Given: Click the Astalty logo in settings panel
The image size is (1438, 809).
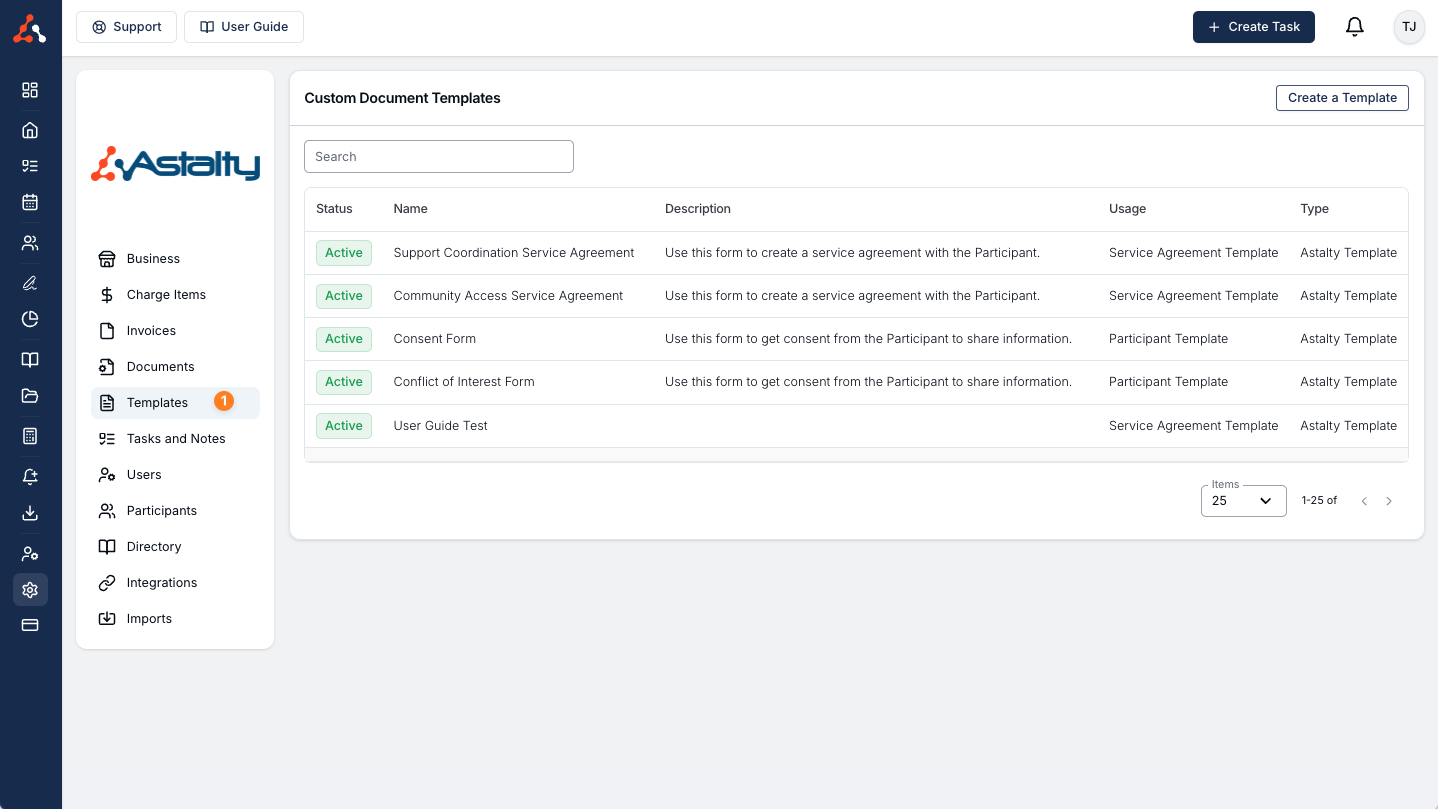Looking at the screenshot, I should (175, 164).
